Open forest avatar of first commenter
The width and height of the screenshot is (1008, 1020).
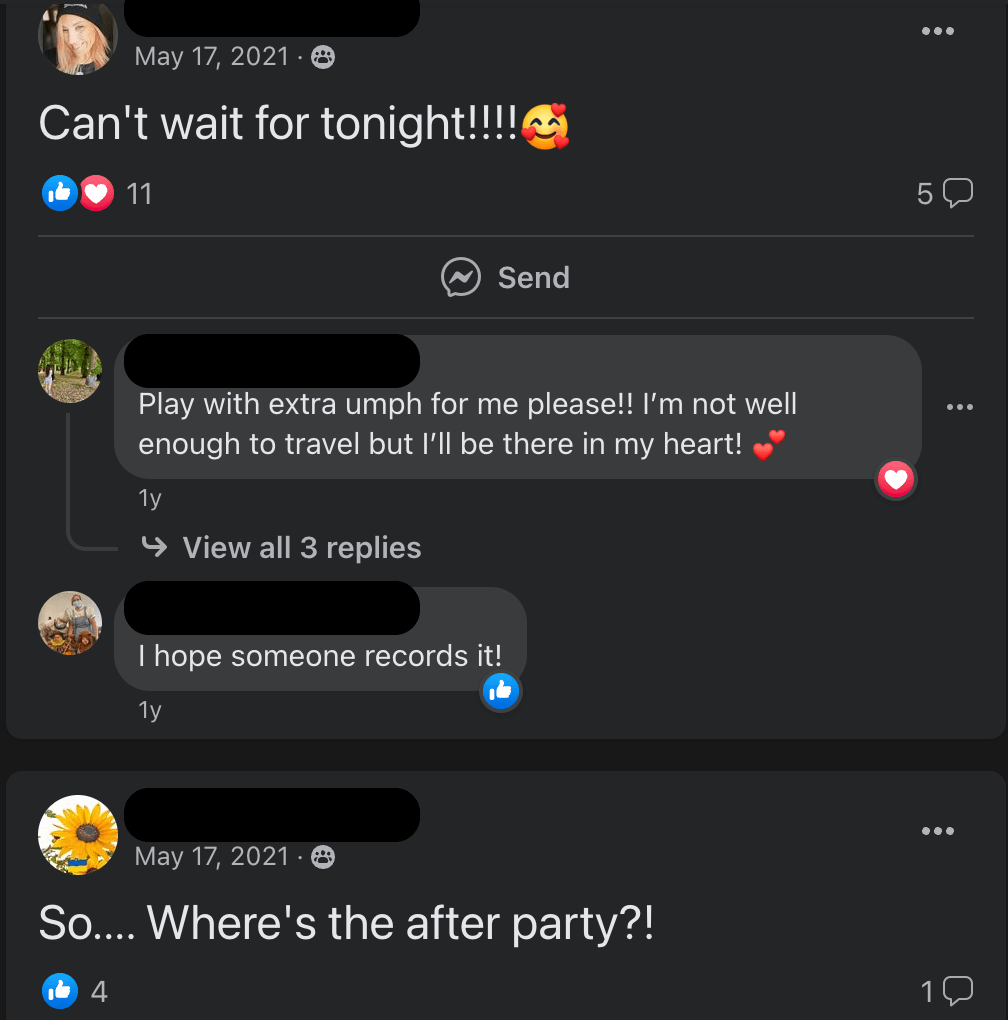pyautogui.click(x=70, y=371)
